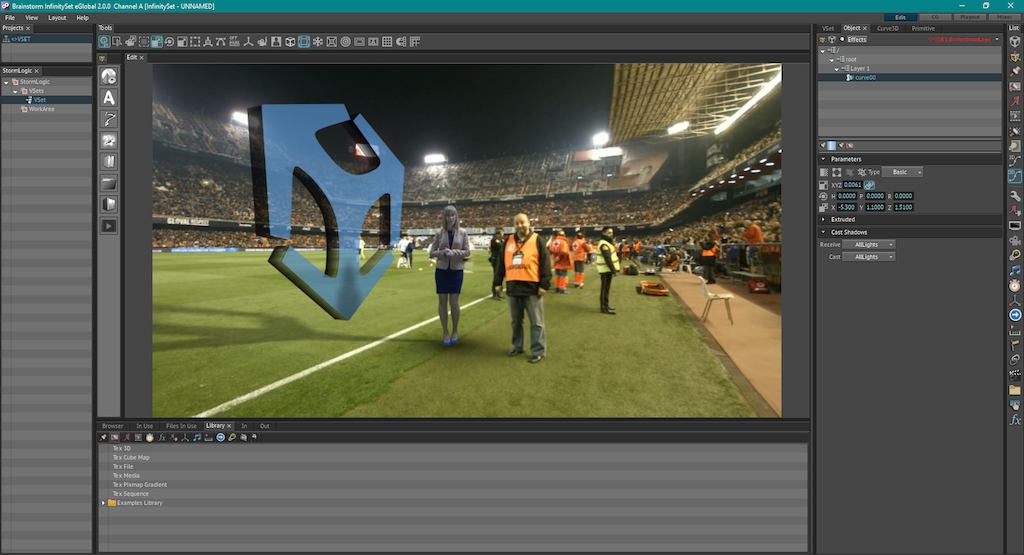Viewport: 1024px width, 555px height.
Task: Click the music note icon in Library toolbar
Action: (196, 437)
